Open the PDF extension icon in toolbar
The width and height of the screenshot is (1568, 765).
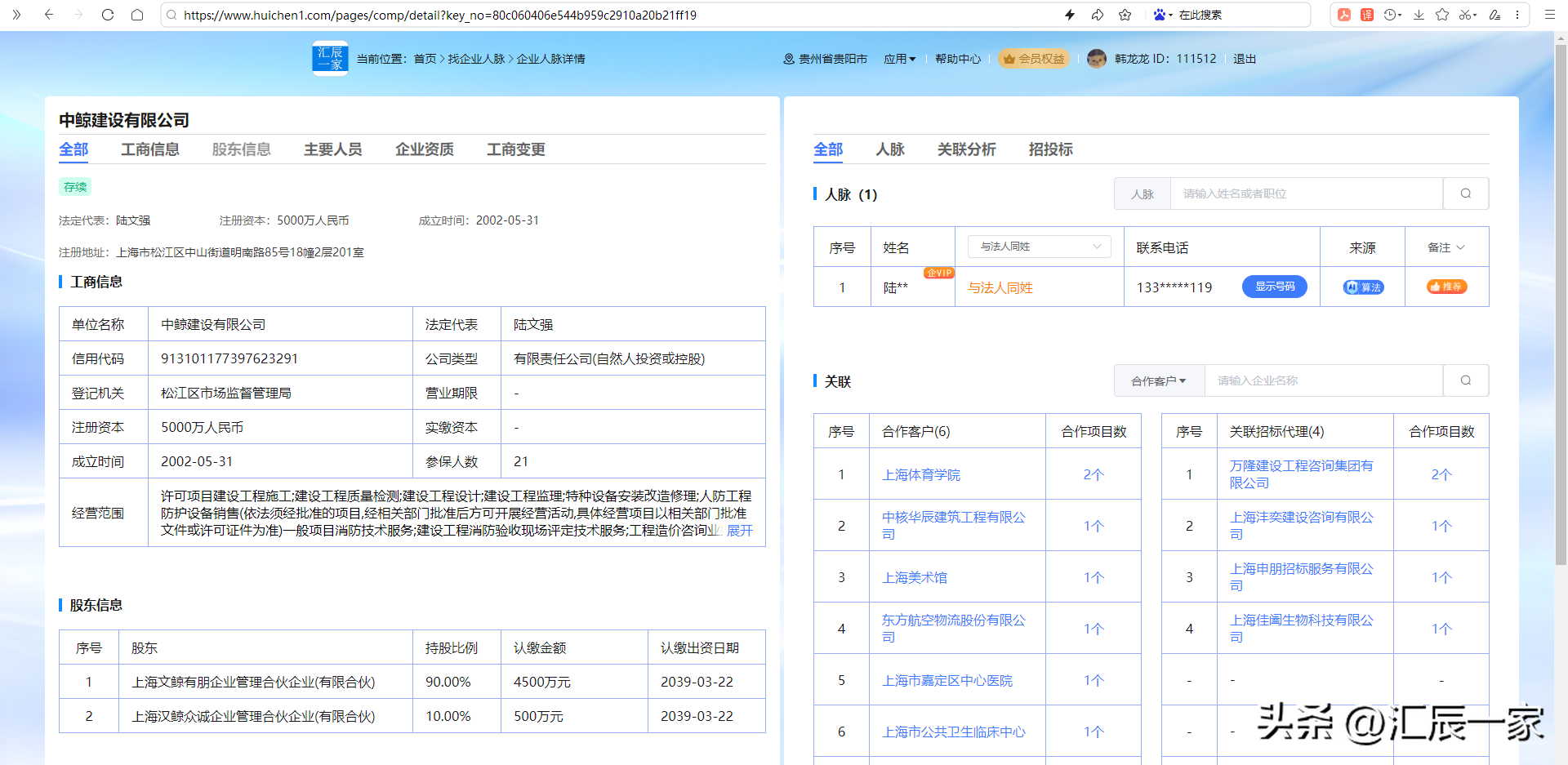tap(1343, 15)
